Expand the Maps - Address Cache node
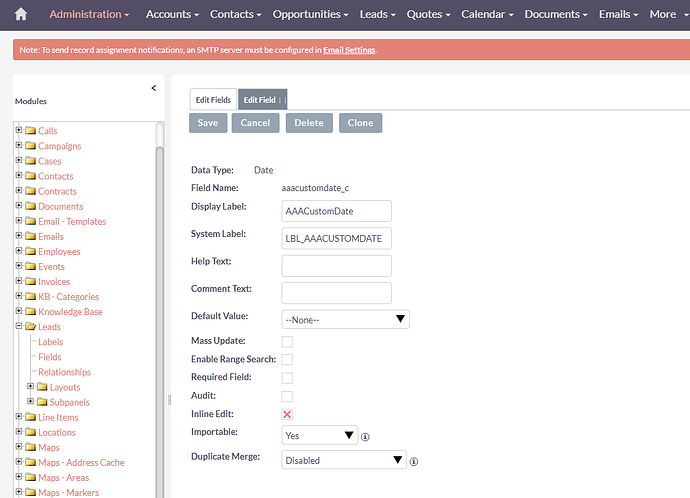Viewport: 690px width, 498px height. [x=19, y=461]
